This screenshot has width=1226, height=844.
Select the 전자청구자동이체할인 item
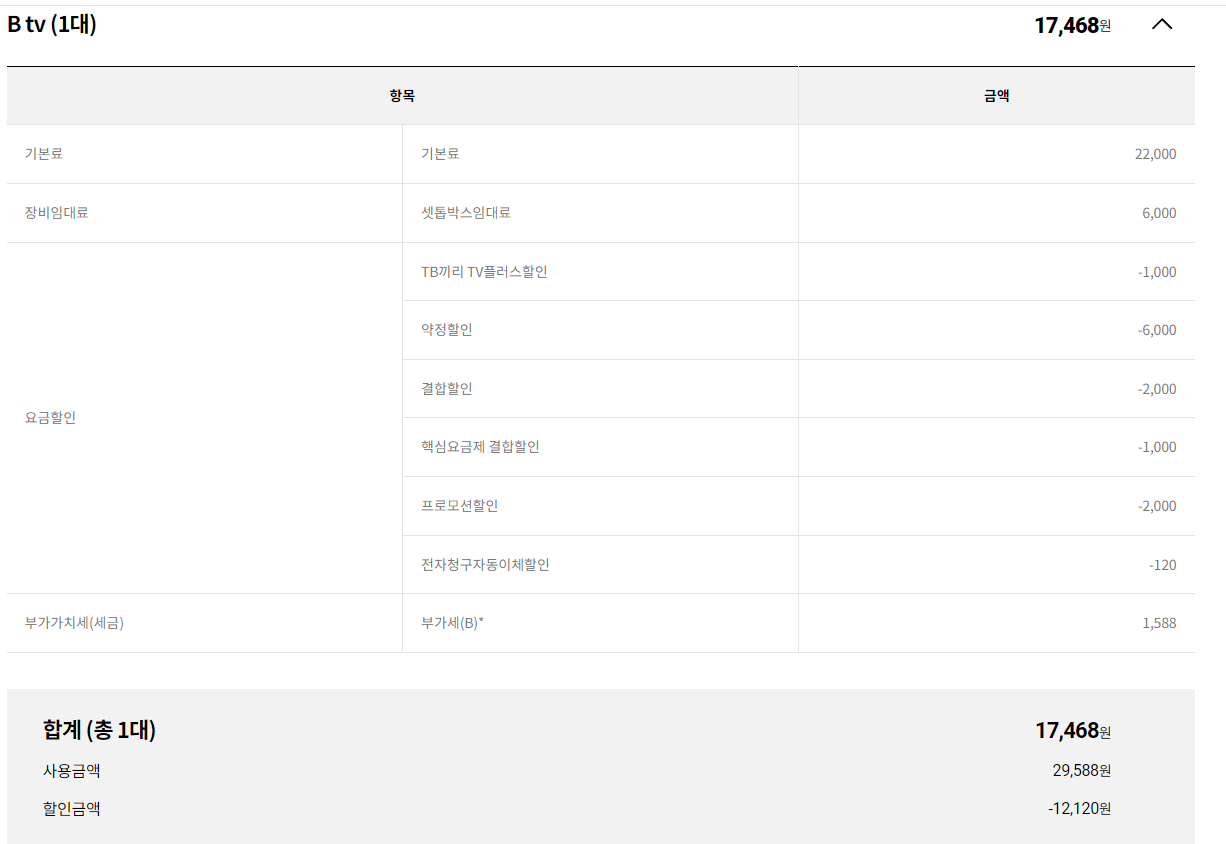pyautogui.click(x=485, y=565)
